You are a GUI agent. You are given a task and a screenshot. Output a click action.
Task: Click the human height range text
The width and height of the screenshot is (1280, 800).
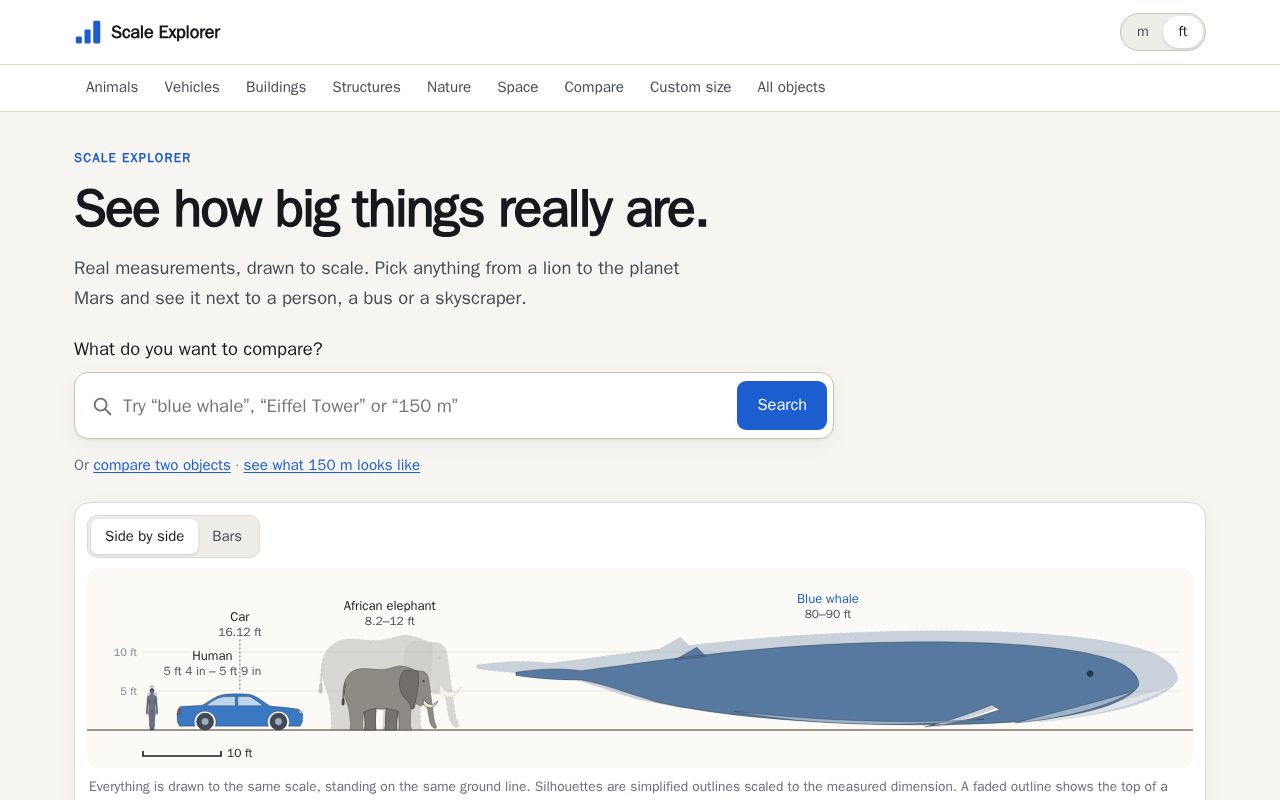[x=213, y=671]
